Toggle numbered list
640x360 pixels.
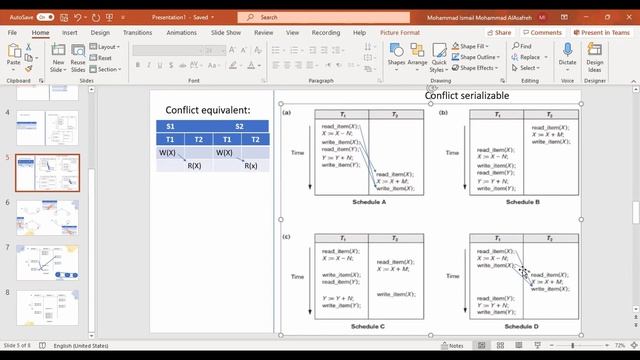pos(294,50)
